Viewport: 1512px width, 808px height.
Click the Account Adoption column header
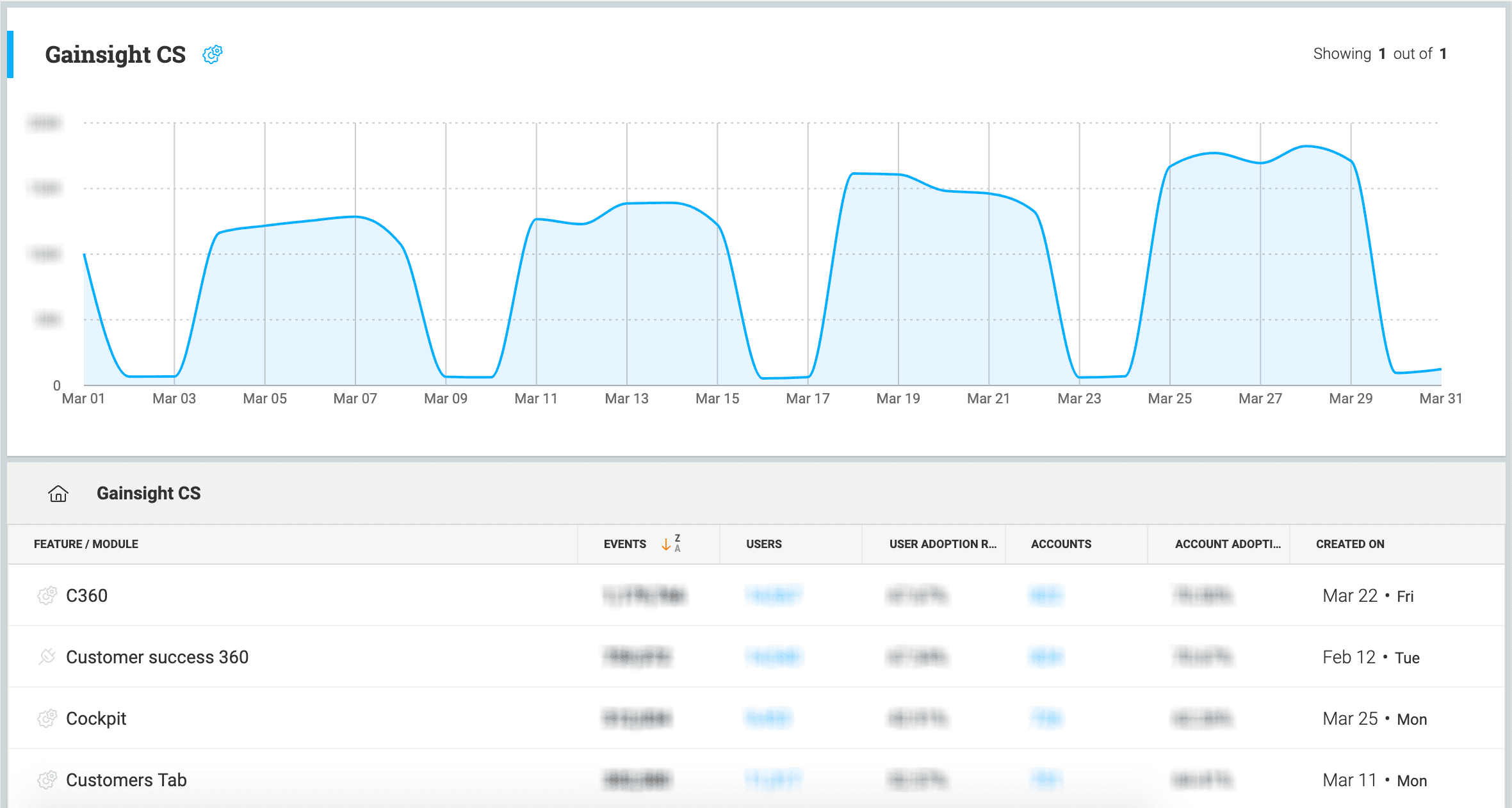coord(1227,544)
